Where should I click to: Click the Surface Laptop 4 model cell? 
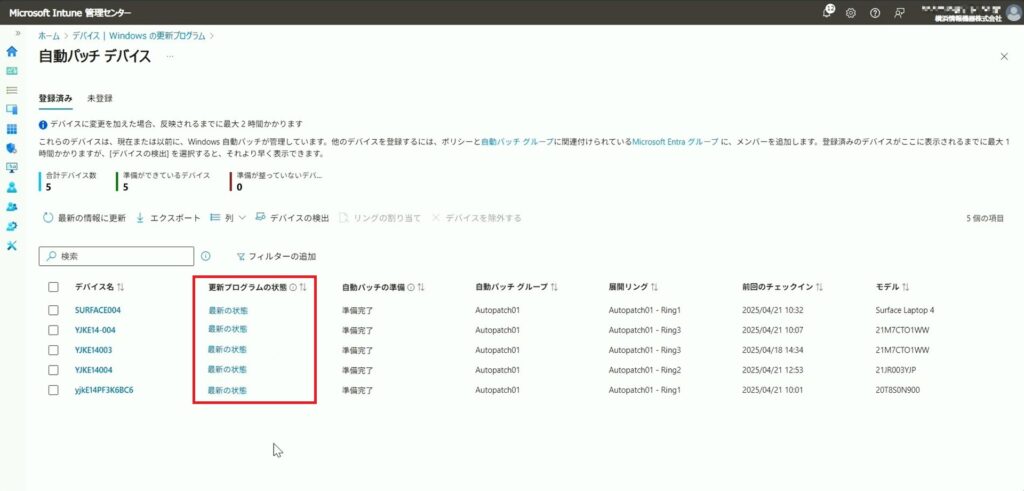click(904, 309)
